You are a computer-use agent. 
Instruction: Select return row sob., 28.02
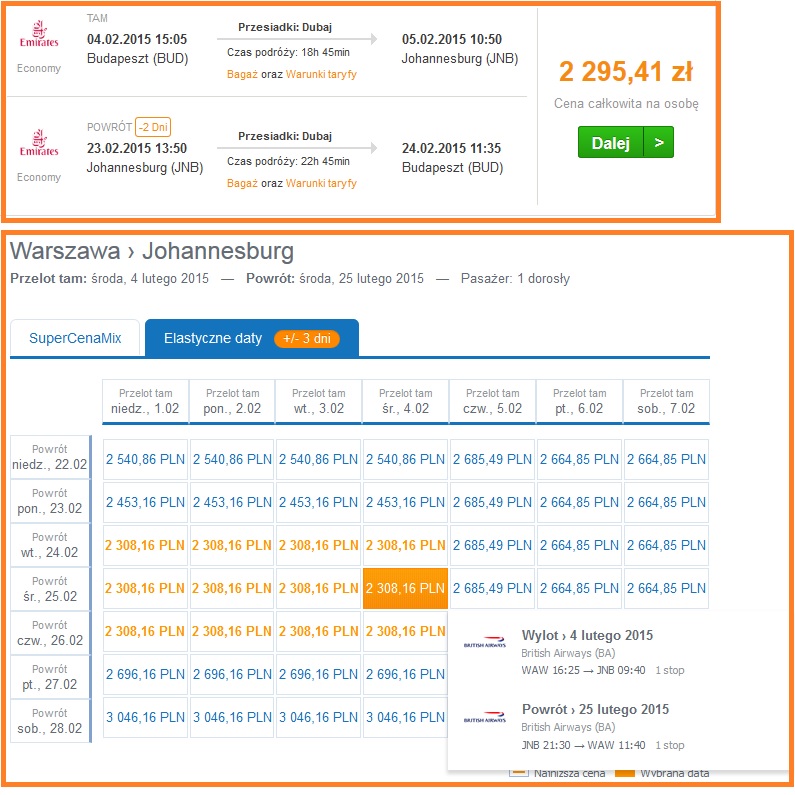[50, 721]
